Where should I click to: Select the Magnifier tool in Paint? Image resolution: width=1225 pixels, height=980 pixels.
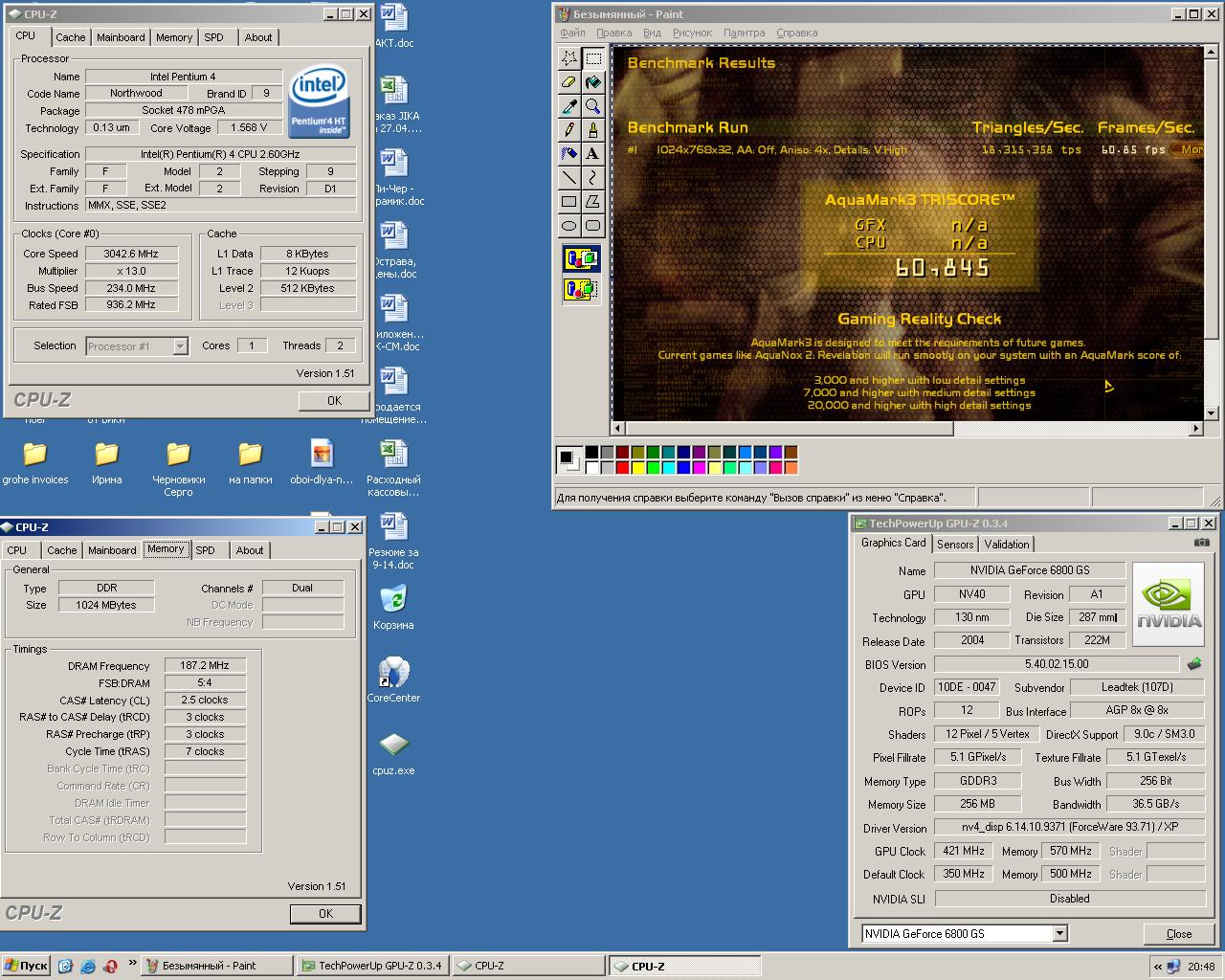593,106
